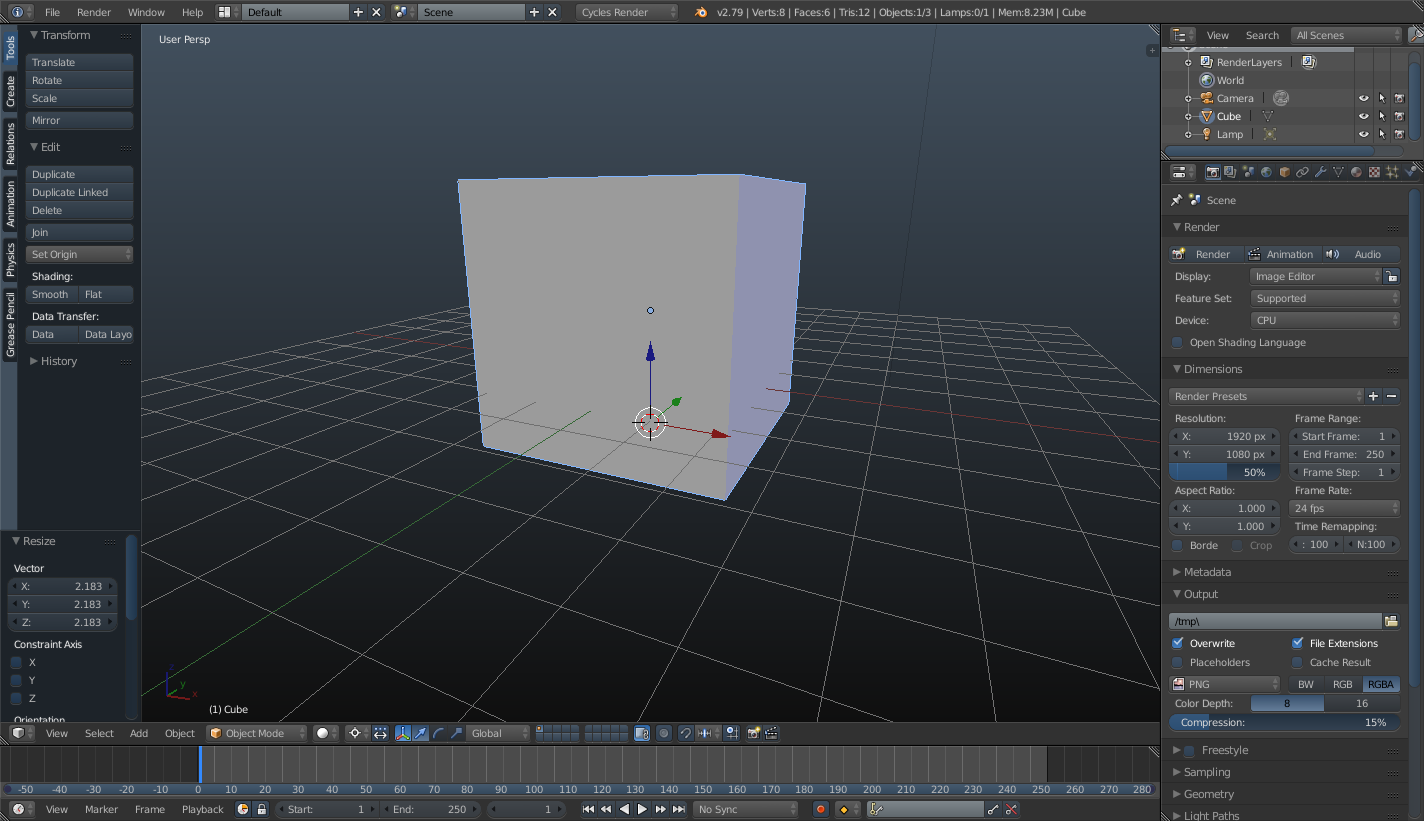Click the Duplicate Linked button

(80, 192)
